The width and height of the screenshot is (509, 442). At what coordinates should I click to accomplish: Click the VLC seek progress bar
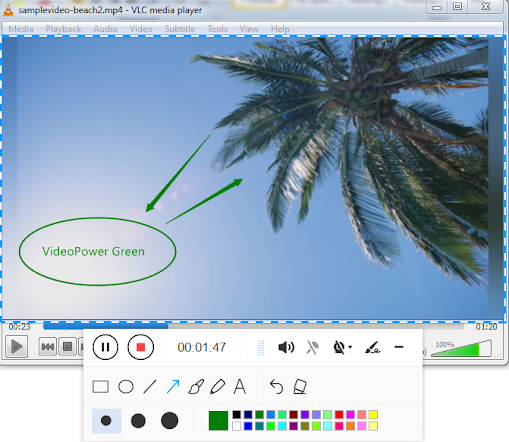point(253,327)
